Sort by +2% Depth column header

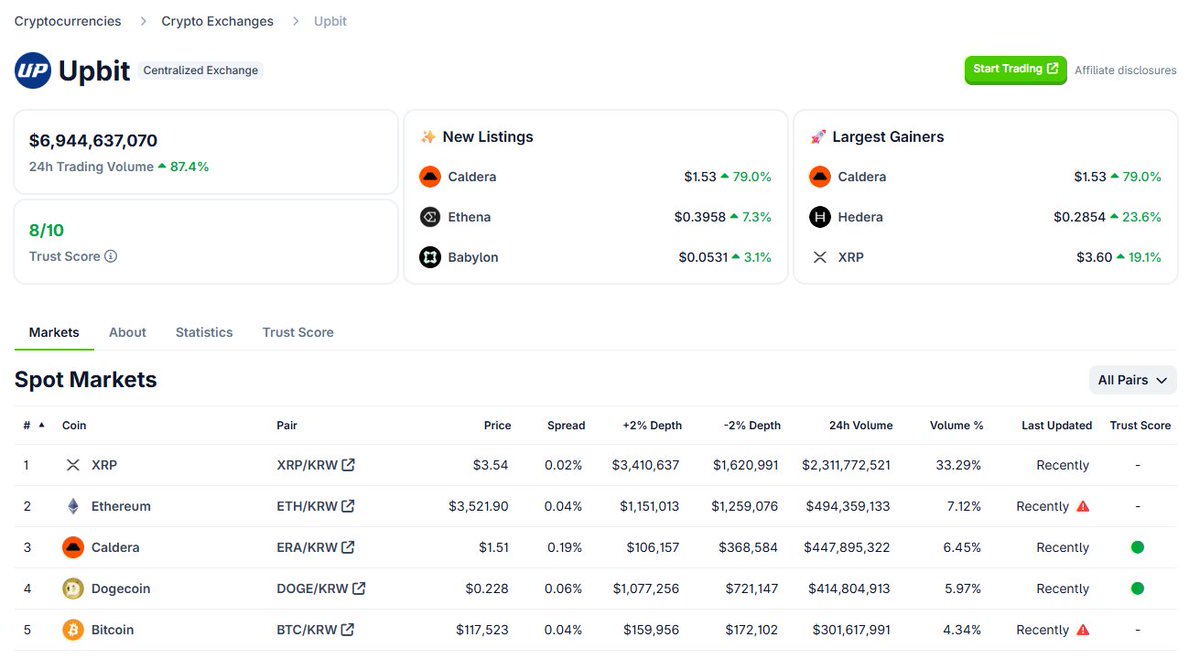click(x=652, y=425)
